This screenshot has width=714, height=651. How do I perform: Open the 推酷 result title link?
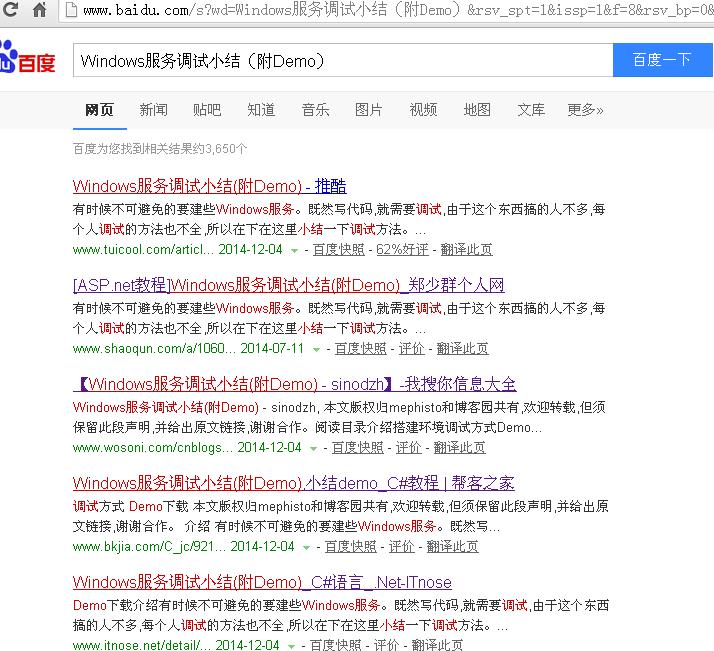pos(209,186)
